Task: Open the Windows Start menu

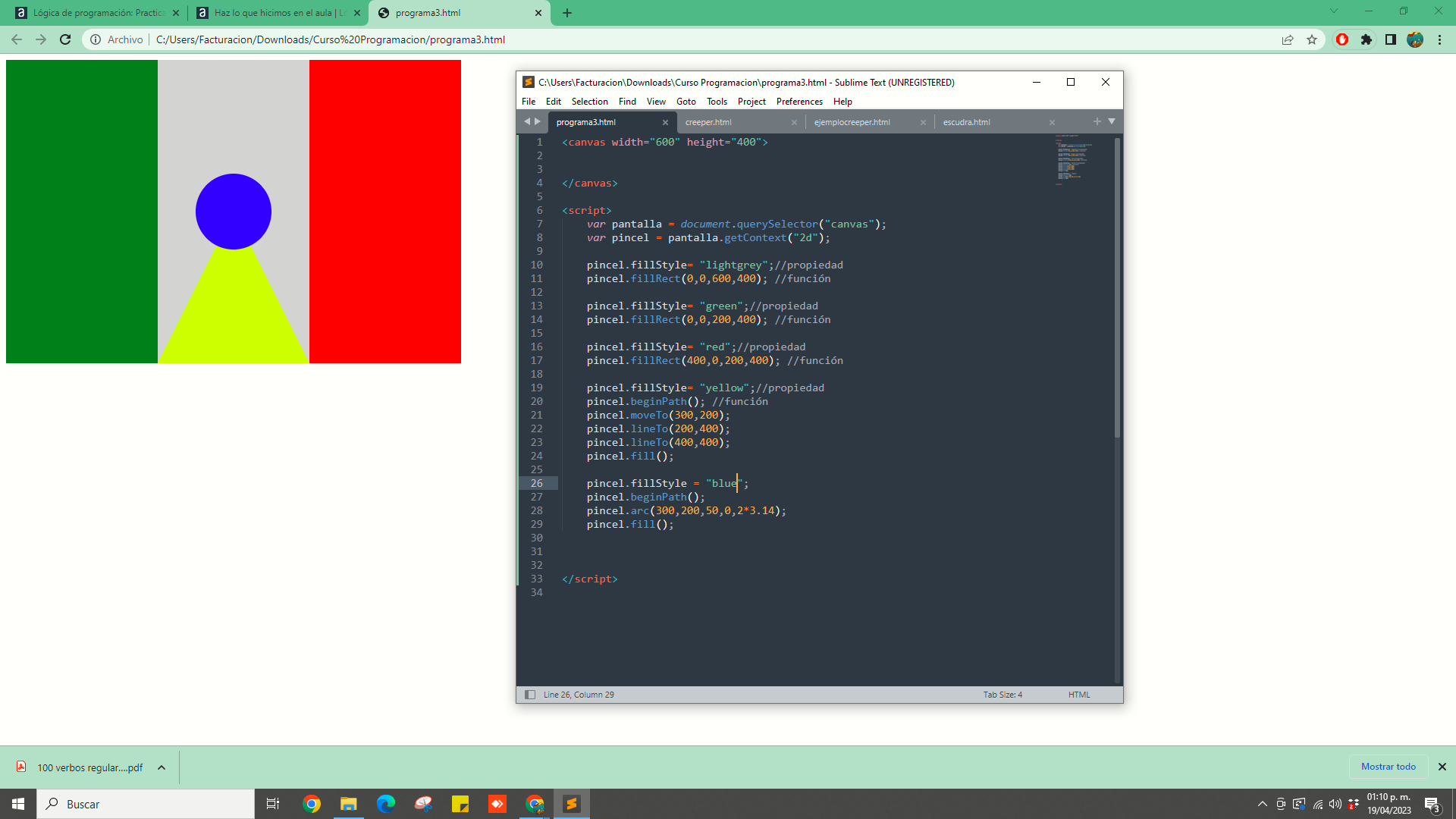Action: [x=18, y=804]
